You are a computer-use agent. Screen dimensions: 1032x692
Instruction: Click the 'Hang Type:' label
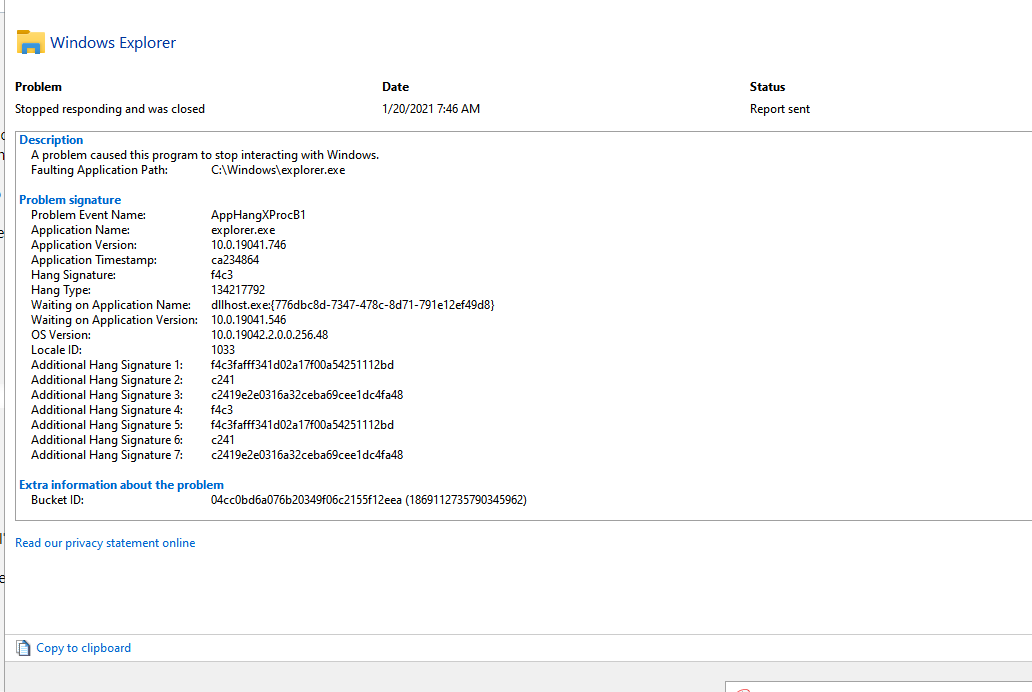[x=61, y=290]
